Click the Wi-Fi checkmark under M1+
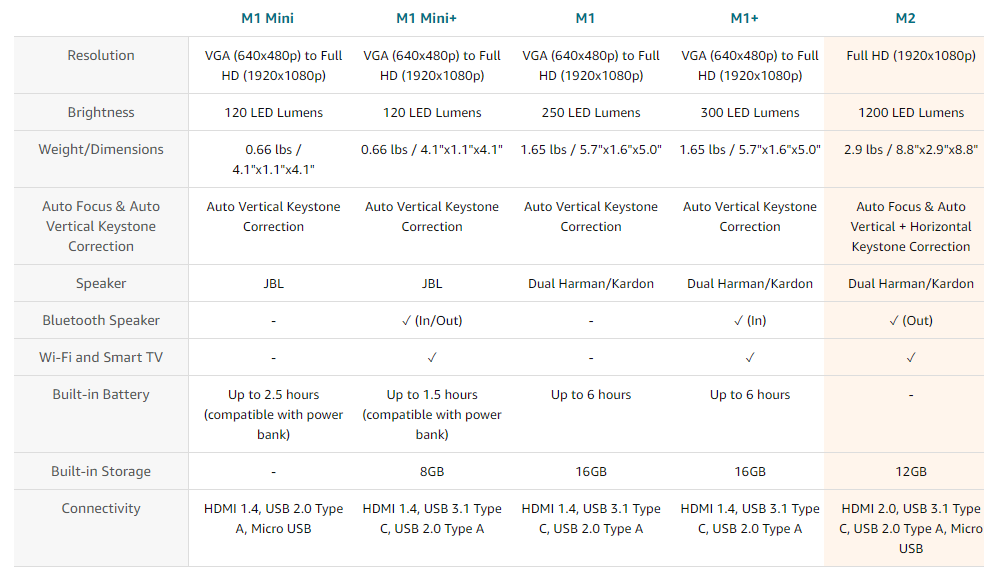This screenshot has width=1002, height=581. [750, 357]
